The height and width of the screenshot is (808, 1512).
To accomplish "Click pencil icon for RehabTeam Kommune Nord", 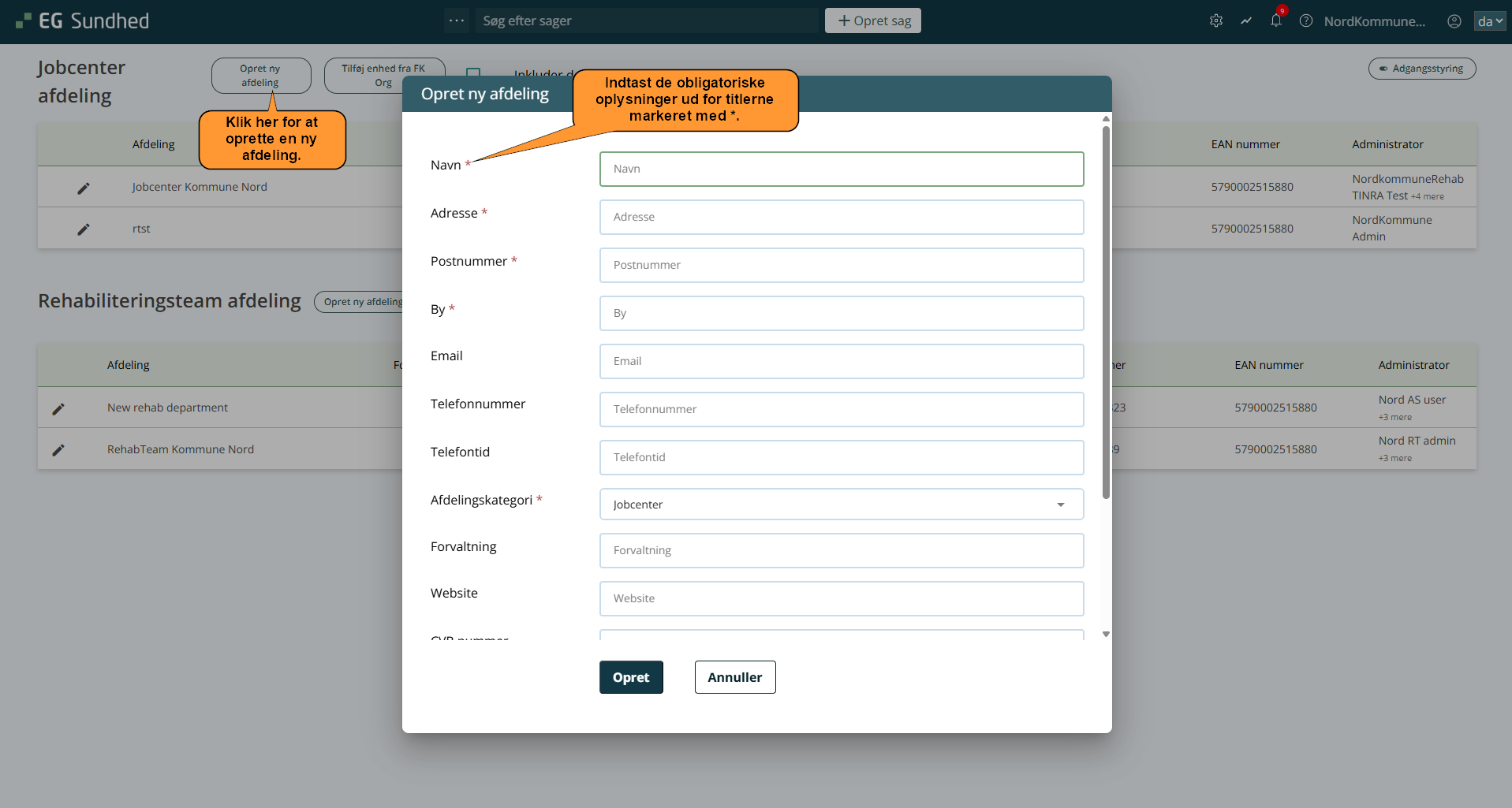I will pos(58,449).
